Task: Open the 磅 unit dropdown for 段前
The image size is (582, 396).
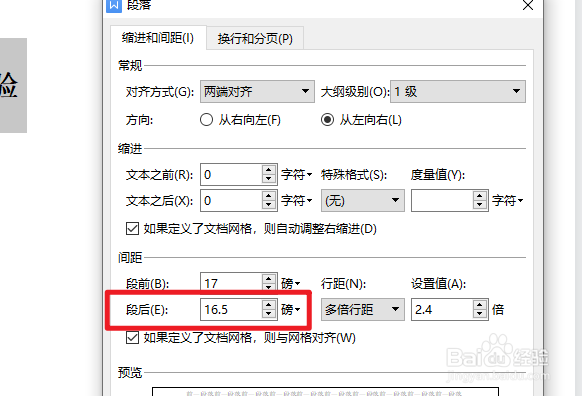Action: (x=291, y=284)
